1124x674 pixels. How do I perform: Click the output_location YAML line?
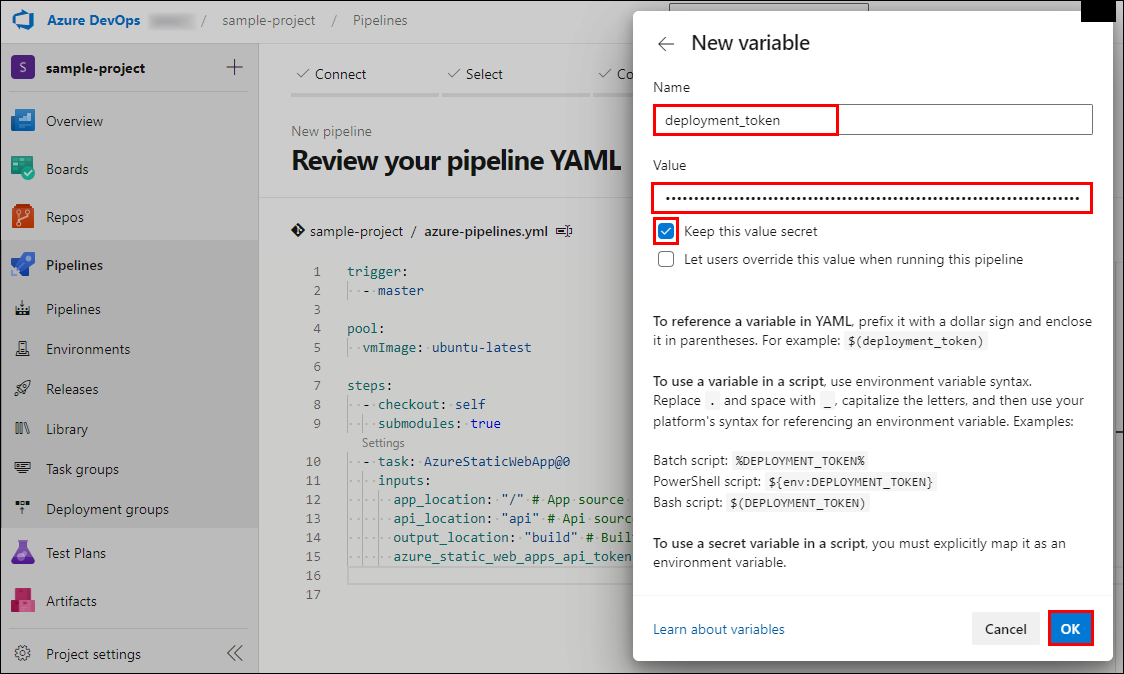point(513,538)
